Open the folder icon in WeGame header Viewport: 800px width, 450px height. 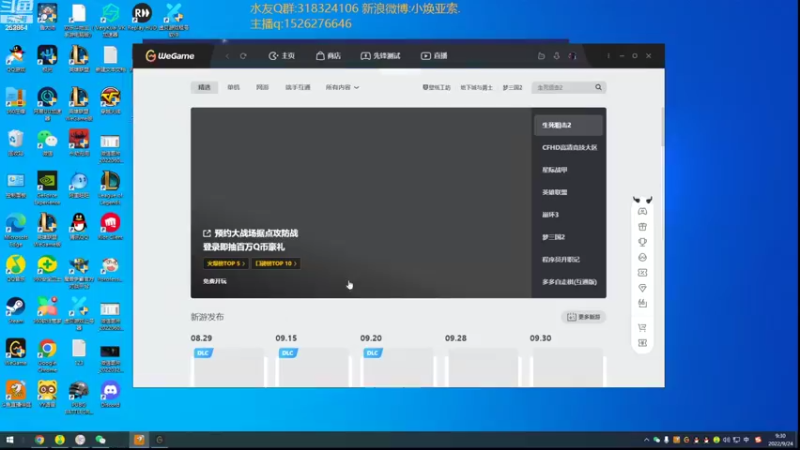[541, 56]
